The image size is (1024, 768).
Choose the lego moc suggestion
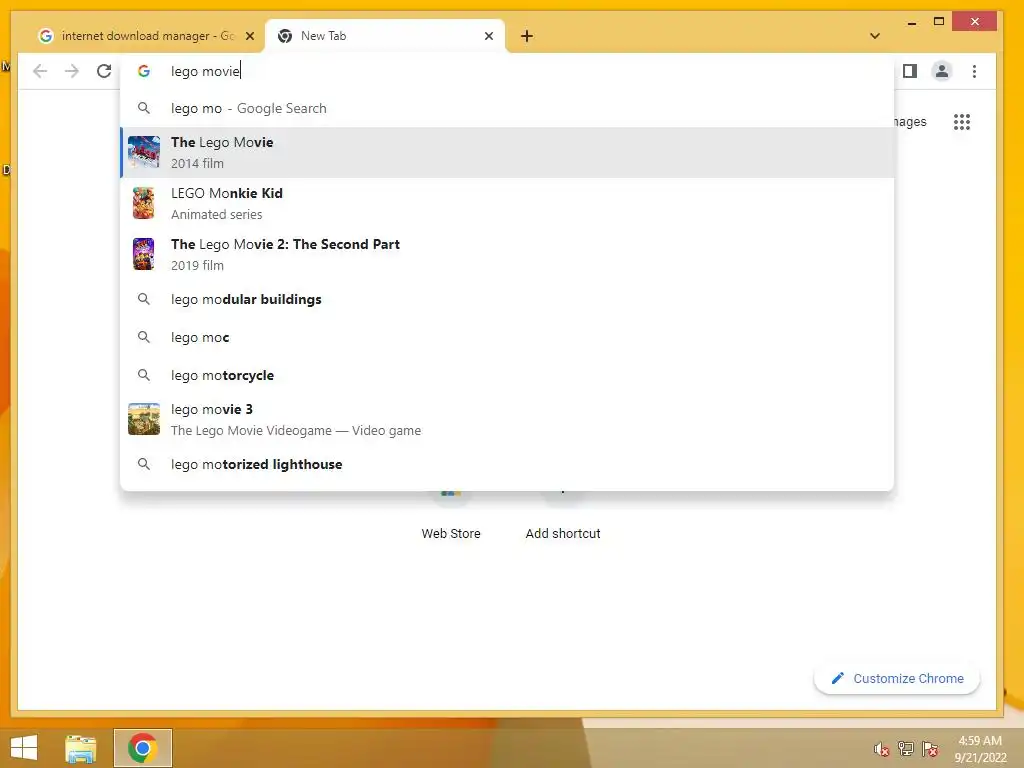pyautogui.click(x=507, y=337)
